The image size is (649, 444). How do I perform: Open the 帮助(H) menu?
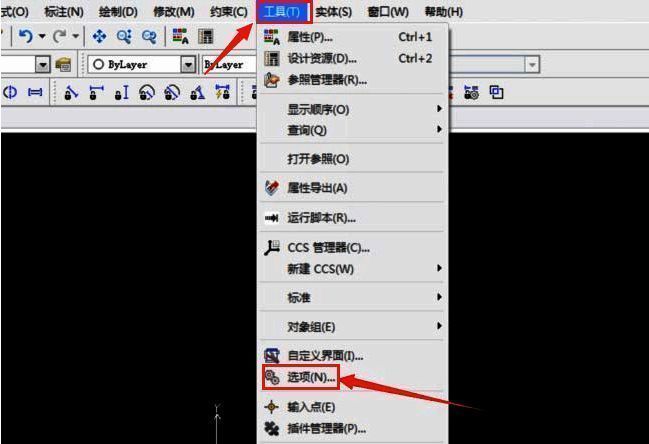click(x=443, y=12)
